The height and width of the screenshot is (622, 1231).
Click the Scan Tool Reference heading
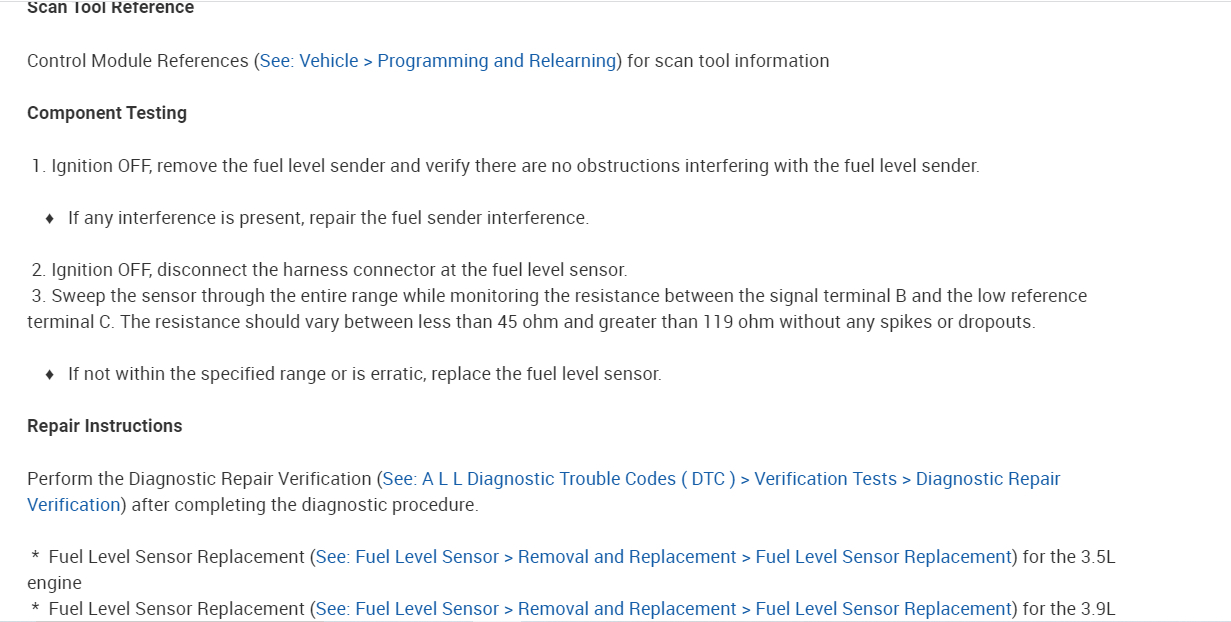point(110,8)
